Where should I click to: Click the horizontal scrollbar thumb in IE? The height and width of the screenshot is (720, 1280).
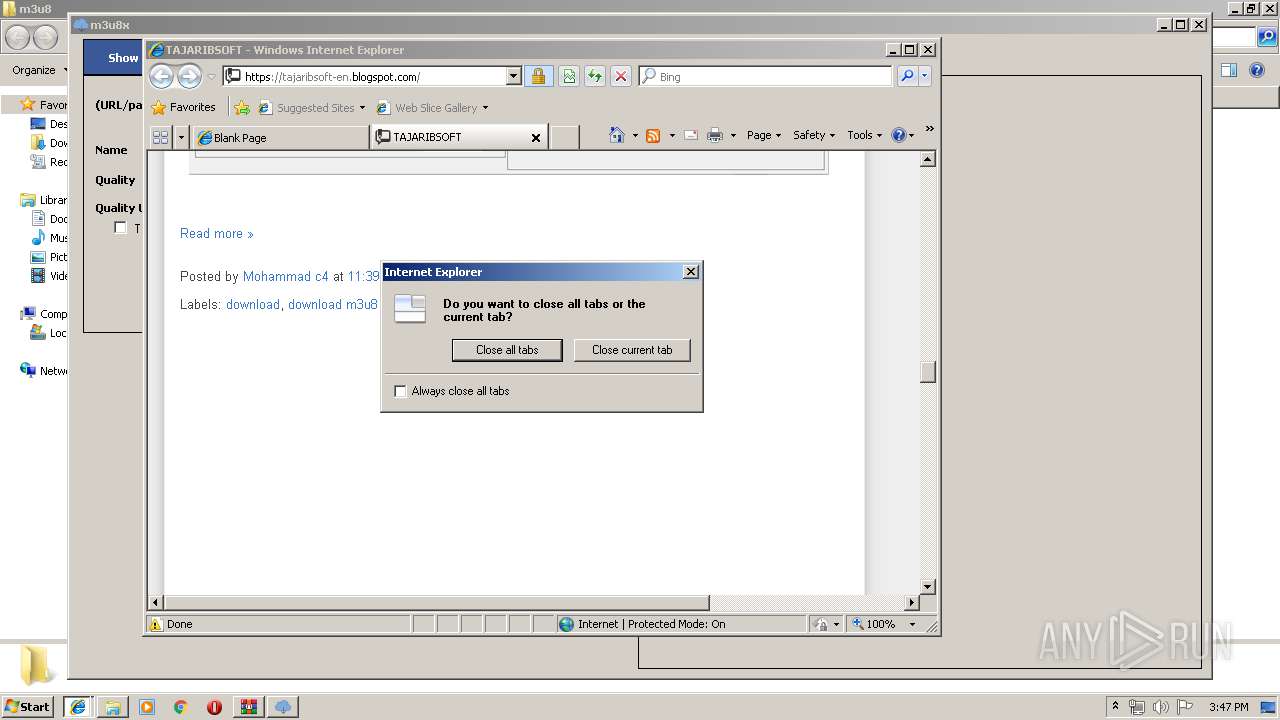coord(437,603)
